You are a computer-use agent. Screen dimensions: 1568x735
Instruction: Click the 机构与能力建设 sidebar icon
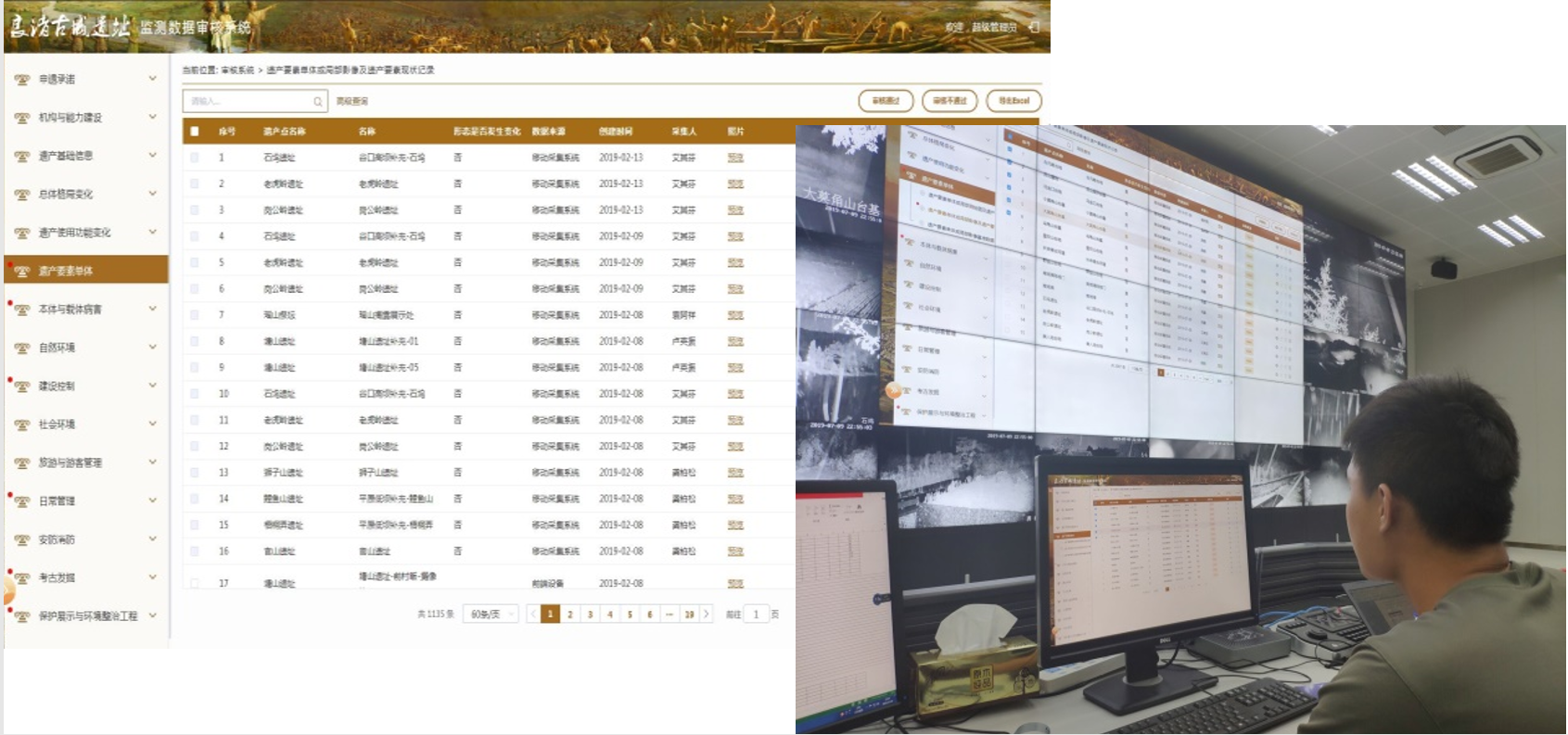click(x=22, y=118)
